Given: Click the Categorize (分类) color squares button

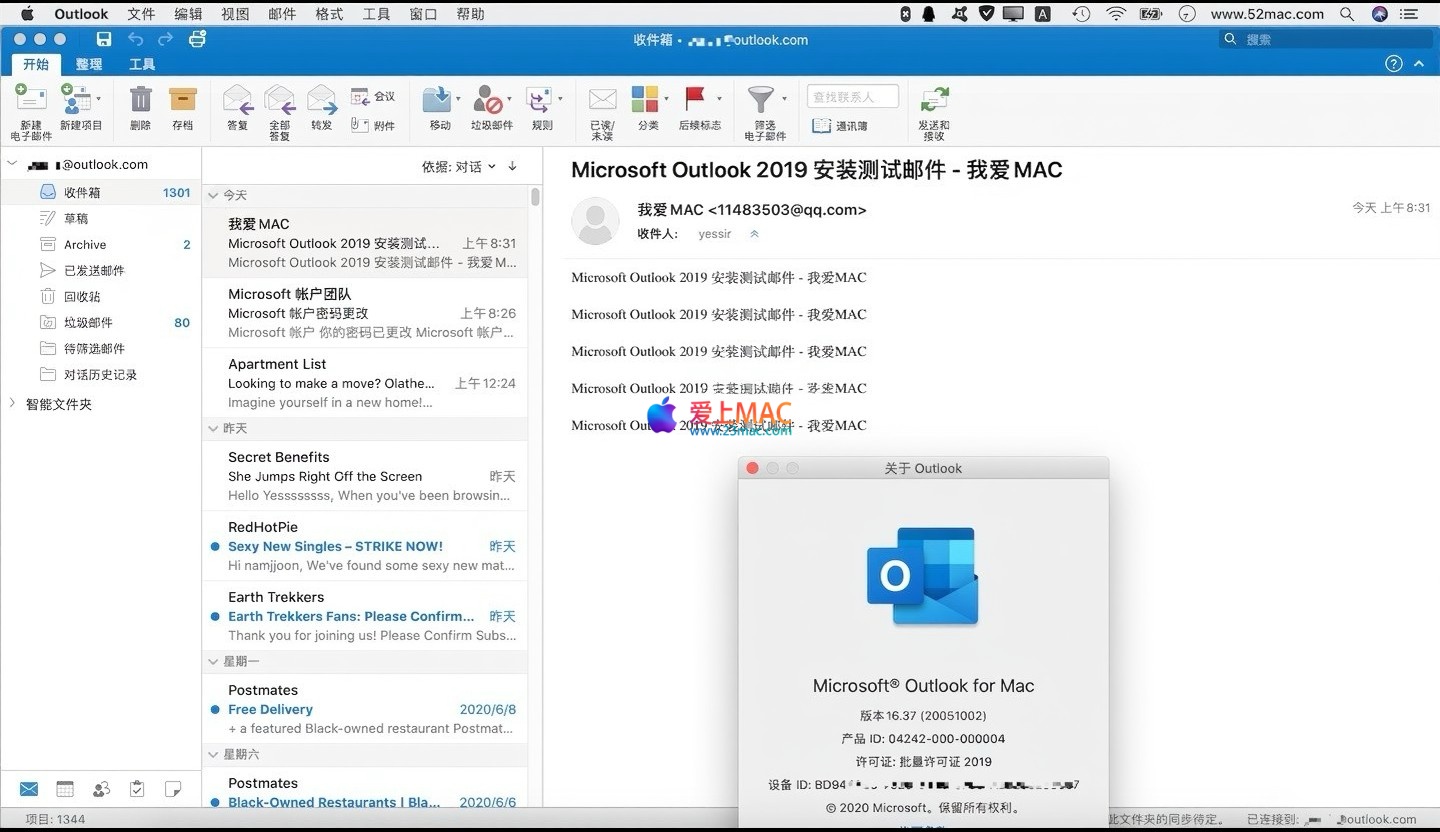Looking at the screenshot, I should click(645, 101).
